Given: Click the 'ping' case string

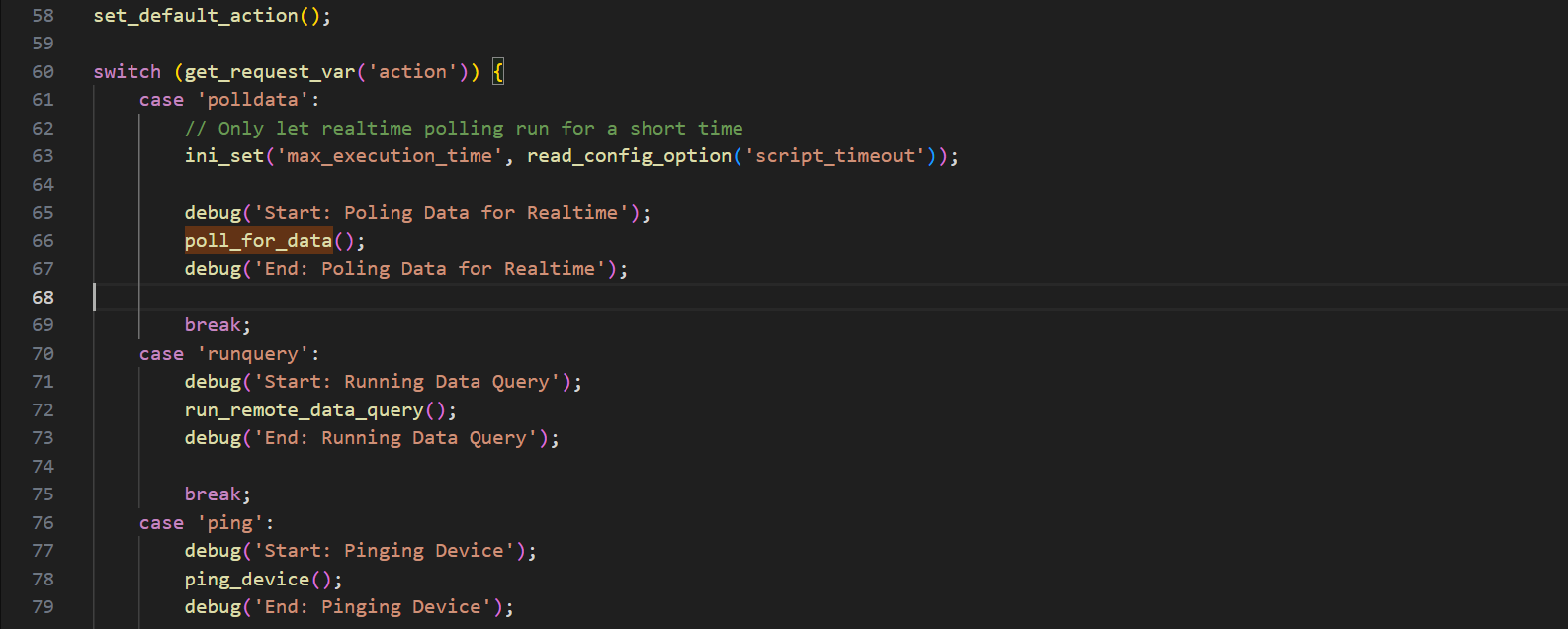Looking at the screenshot, I should pos(230,523).
